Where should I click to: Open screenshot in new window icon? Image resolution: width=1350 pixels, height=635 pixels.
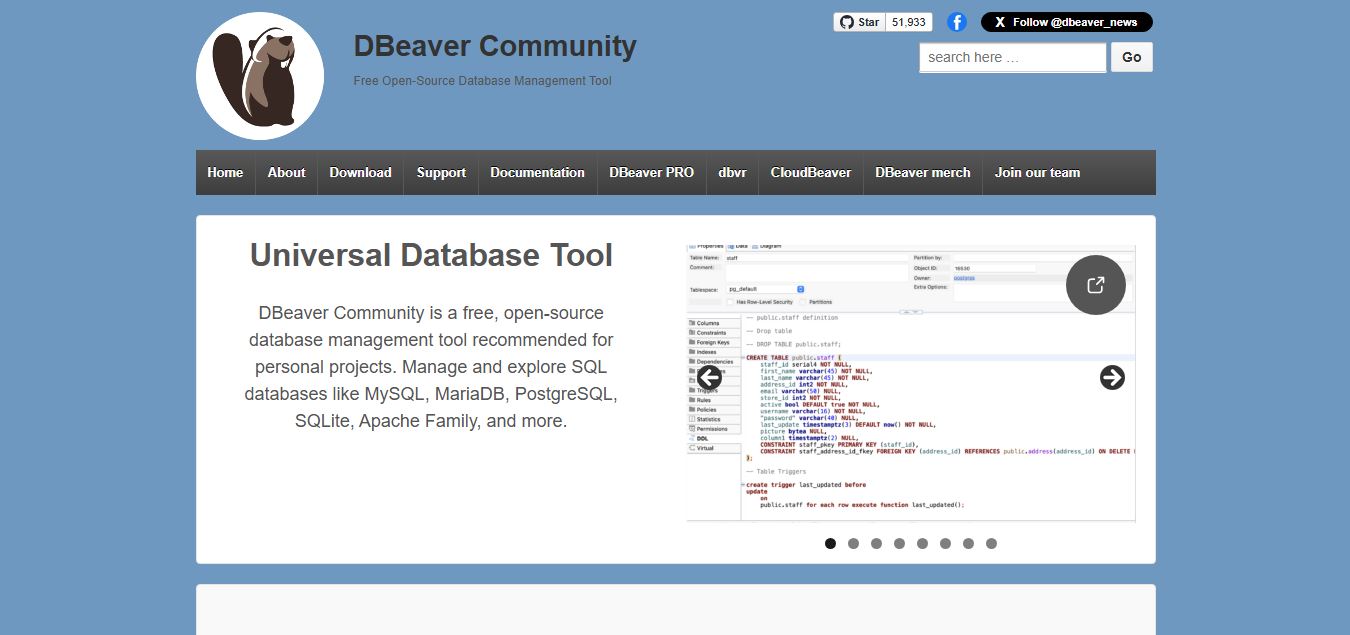click(x=1096, y=285)
